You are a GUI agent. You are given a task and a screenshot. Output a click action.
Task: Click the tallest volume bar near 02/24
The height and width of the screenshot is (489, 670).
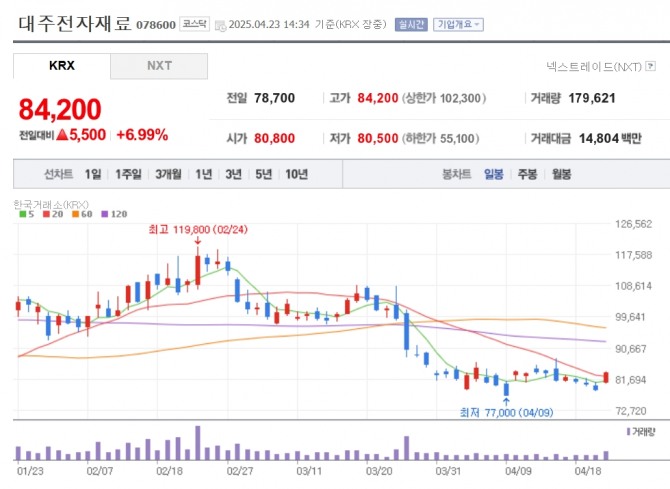[198, 443]
